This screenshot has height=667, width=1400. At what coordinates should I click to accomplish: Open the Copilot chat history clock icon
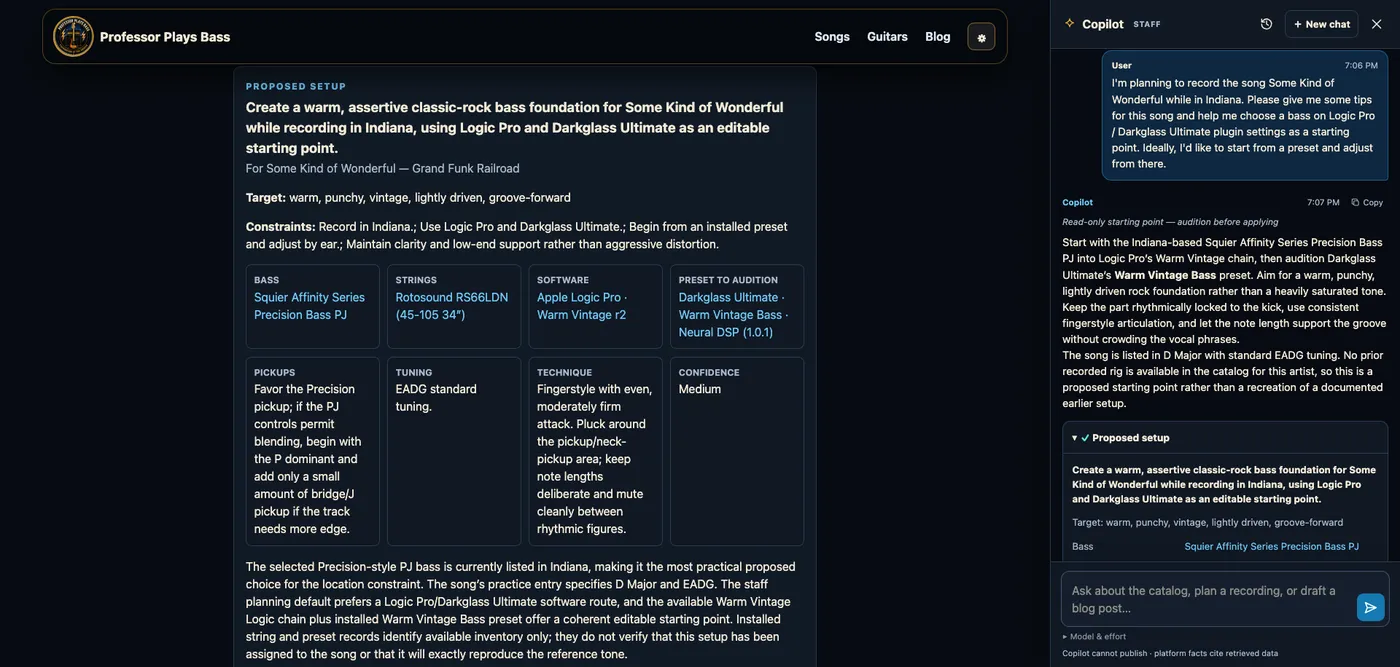pos(1266,24)
